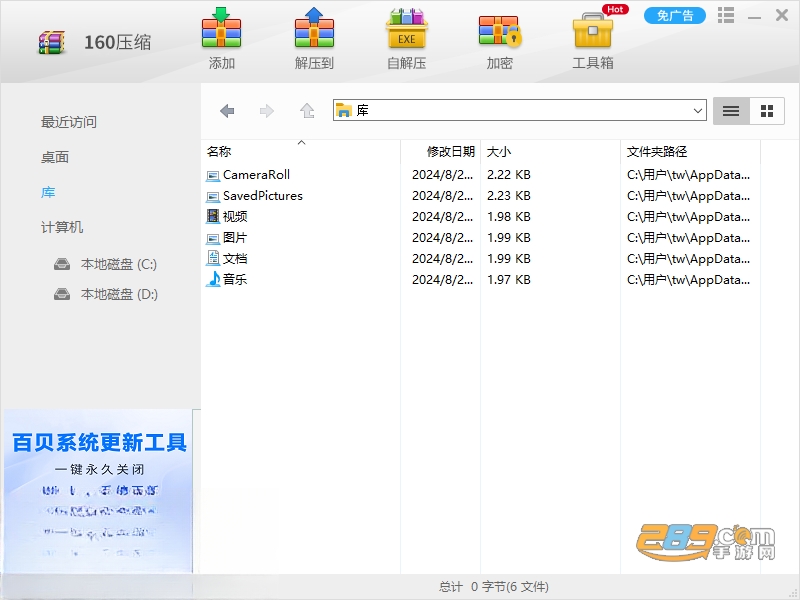Screen dimensions: 800x600
Task: Switch to list view mode
Action: [x=731, y=111]
